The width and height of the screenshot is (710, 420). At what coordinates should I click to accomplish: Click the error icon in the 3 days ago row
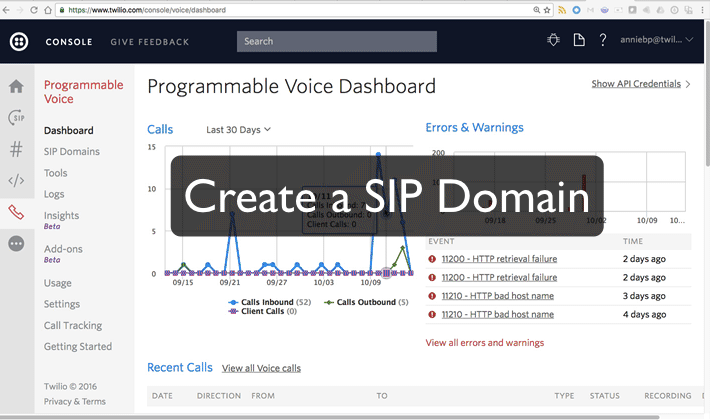[432, 296]
